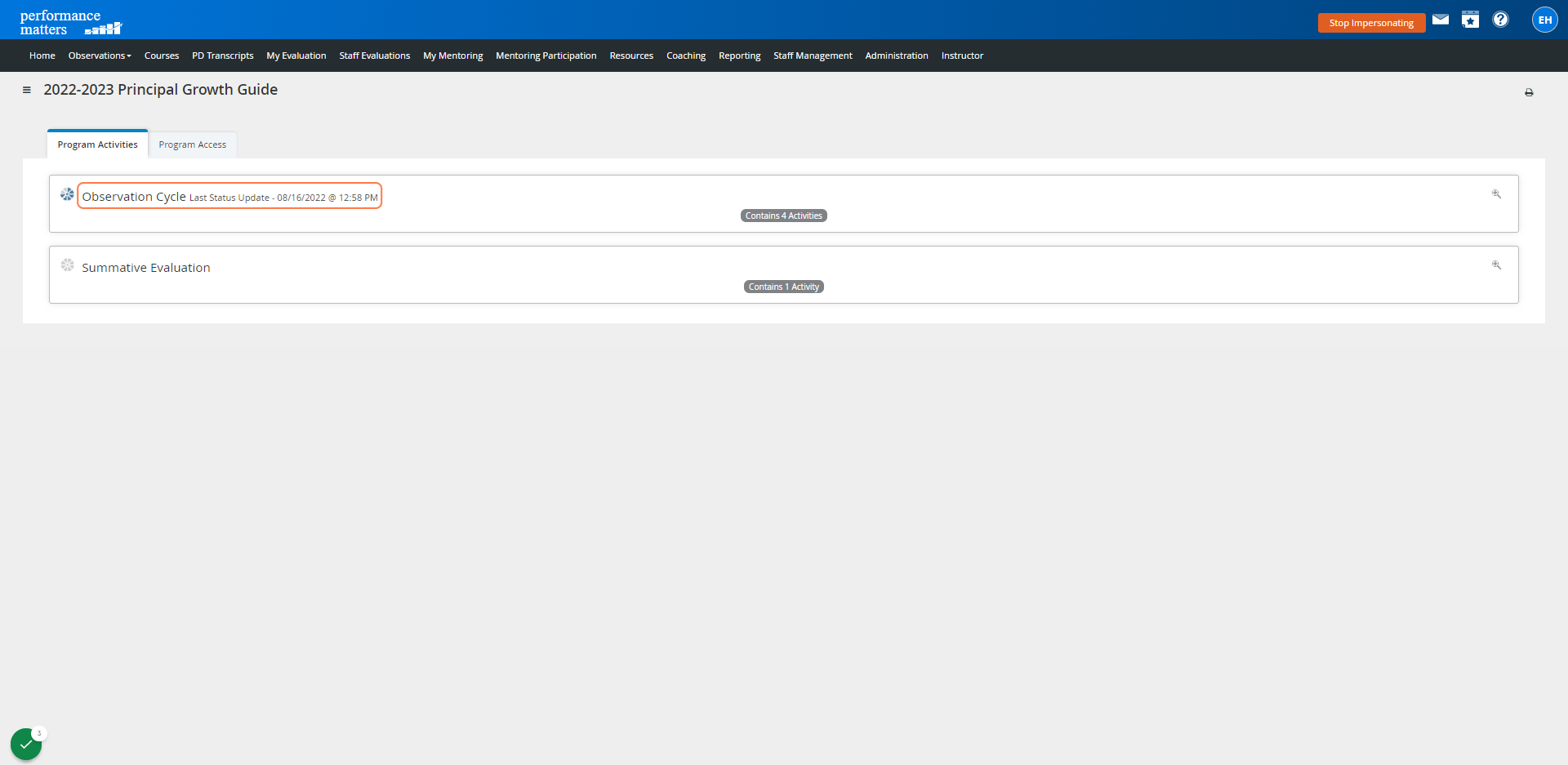The width and height of the screenshot is (1568, 765).
Task: Open the help question mark icon
Action: point(1500,20)
